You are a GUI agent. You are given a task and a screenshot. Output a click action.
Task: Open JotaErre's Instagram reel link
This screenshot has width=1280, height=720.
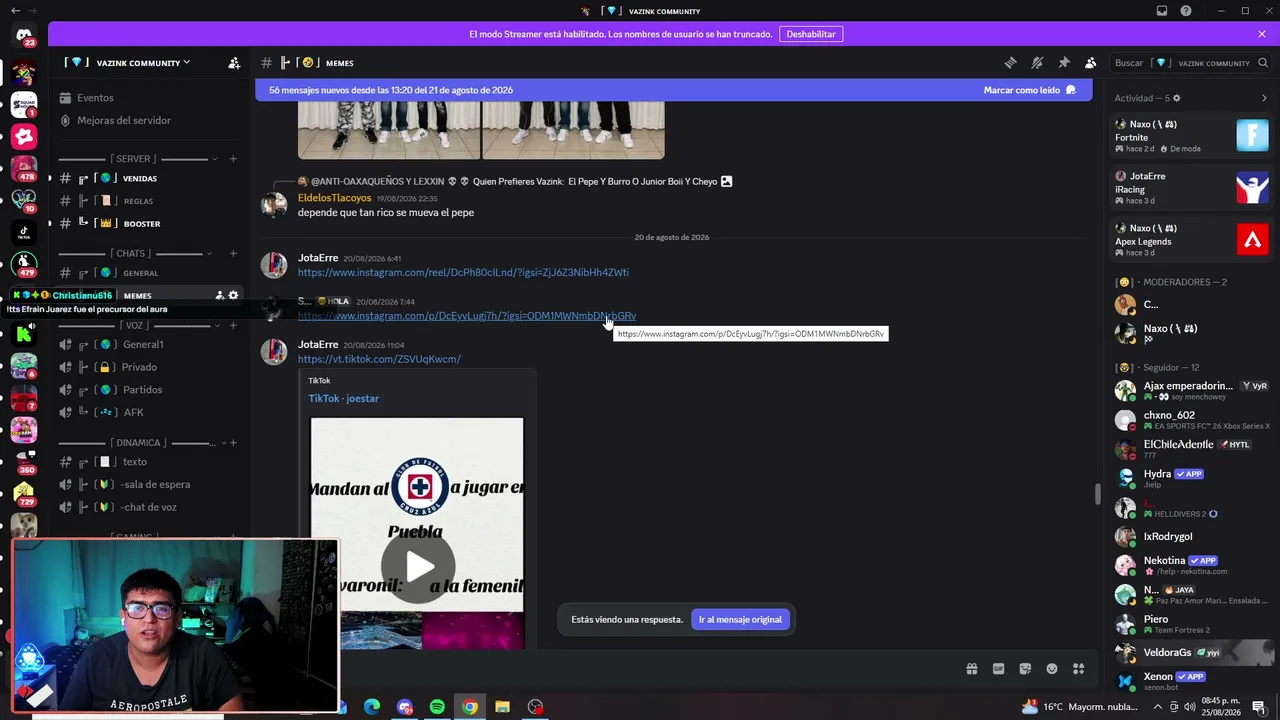click(x=463, y=272)
